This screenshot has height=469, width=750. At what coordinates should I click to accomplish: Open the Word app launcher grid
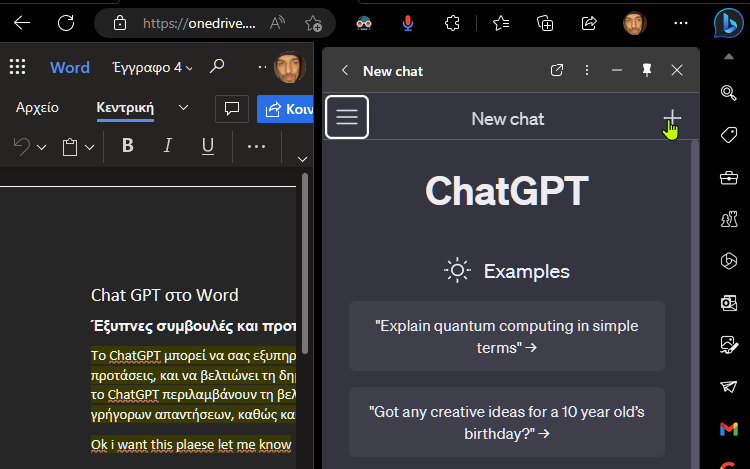[18, 66]
